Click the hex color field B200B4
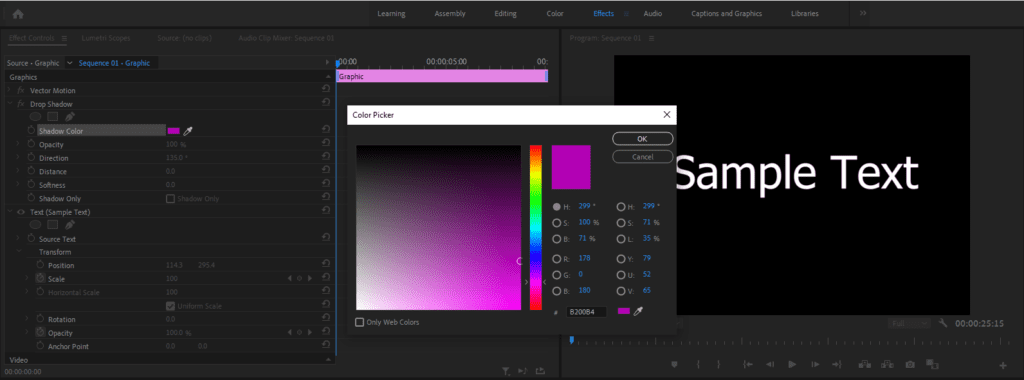This screenshot has width=1024, height=380. pos(586,312)
